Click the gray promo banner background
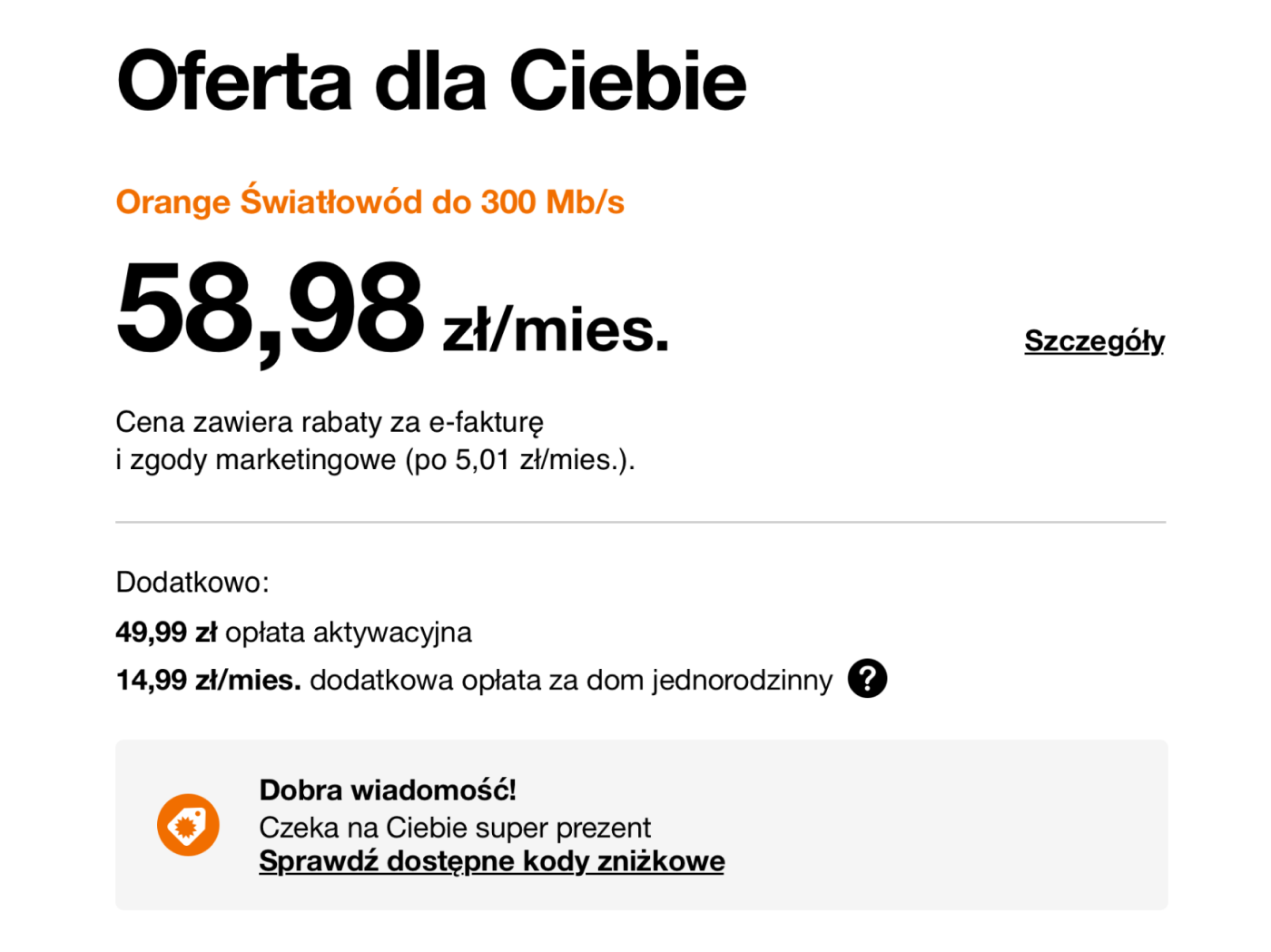Screen dimensions: 1271x952 click(944, 825)
